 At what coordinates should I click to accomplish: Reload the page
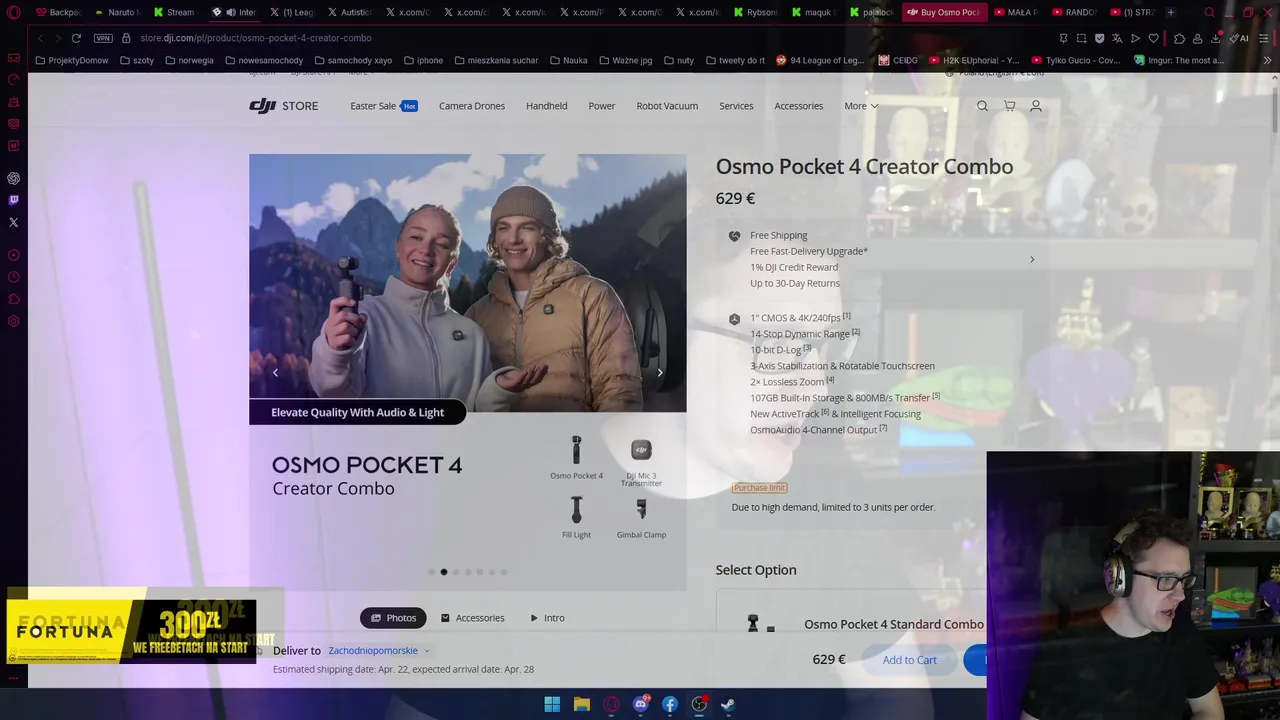pyautogui.click(x=76, y=38)
